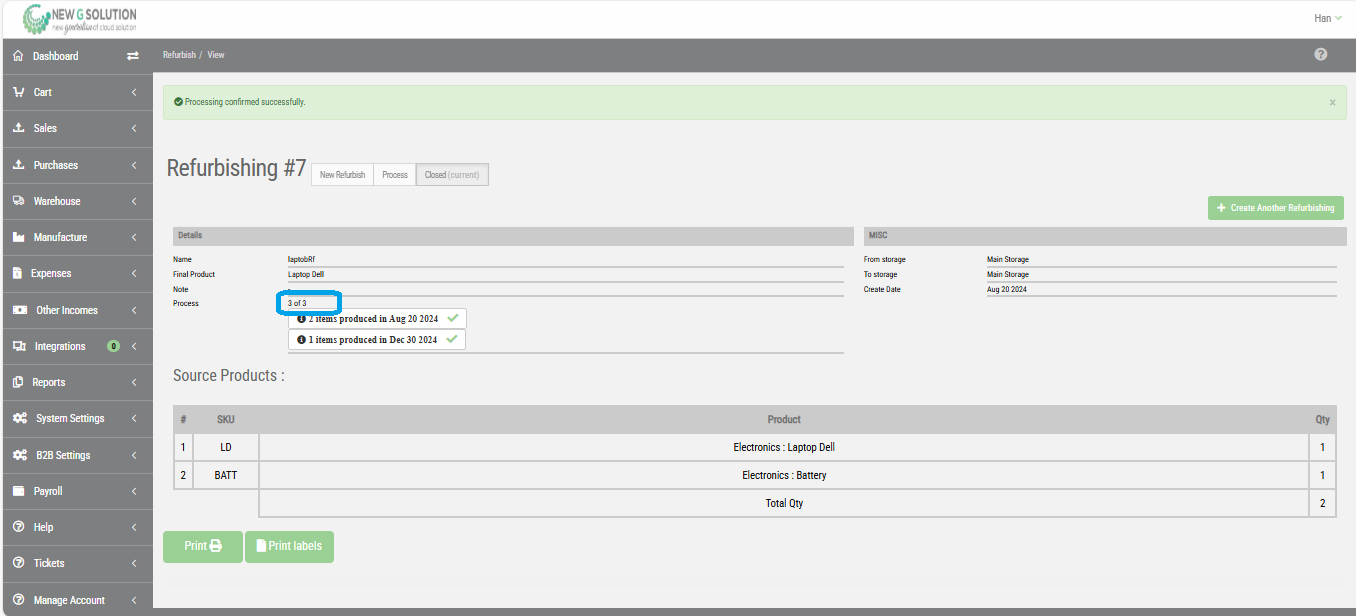Click the Warehouse truck icon
The image size is (1356, 616).
tap(18, 201)
